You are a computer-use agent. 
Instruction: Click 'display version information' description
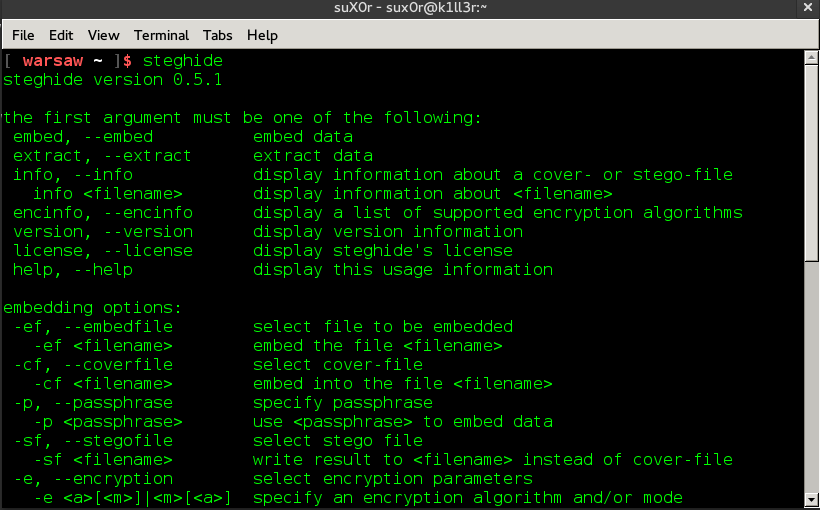click(388, 231)
